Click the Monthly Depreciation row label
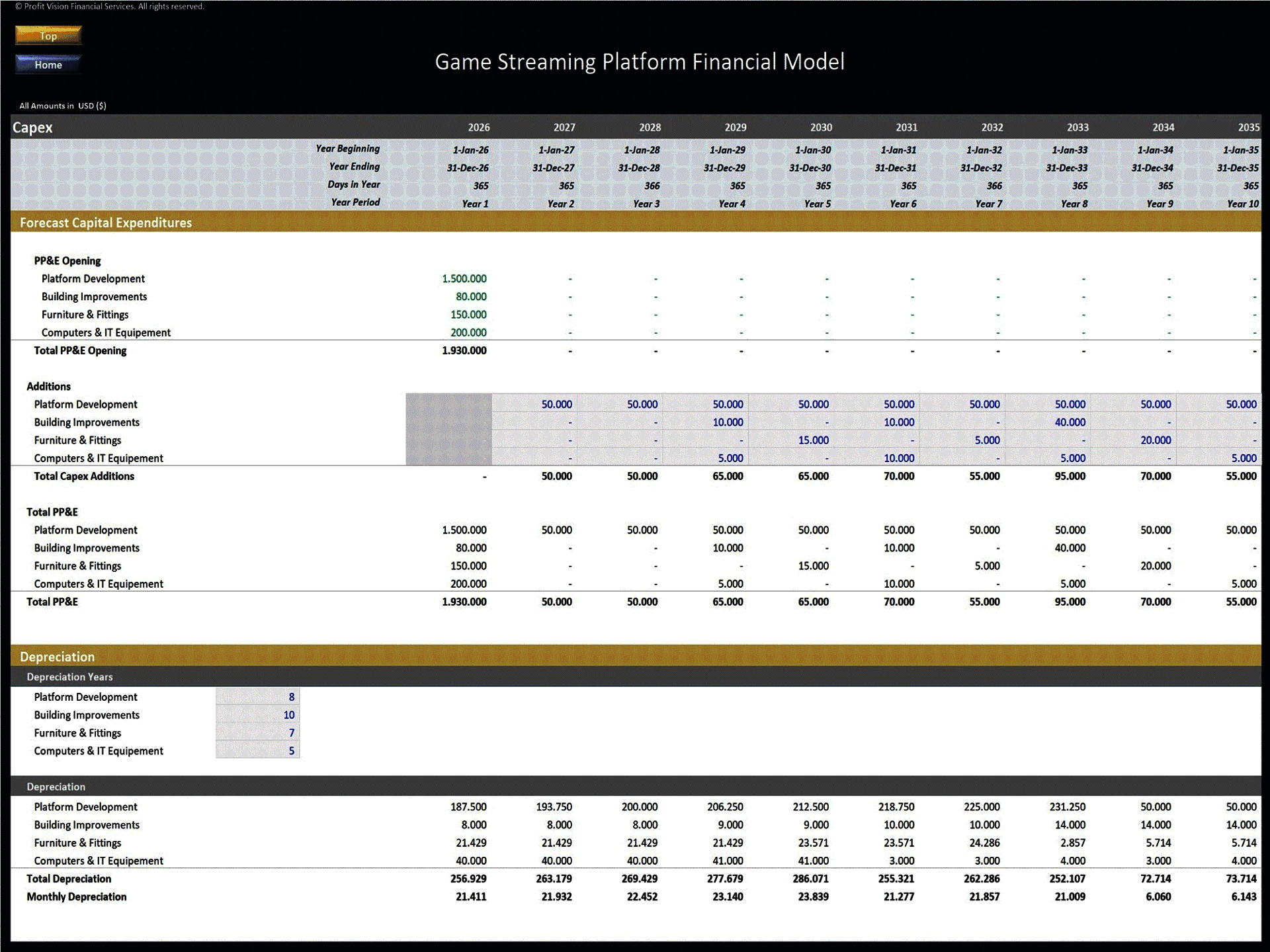Image resolution: width=1270 pixels, height=952 pixels. pos(76,896)
